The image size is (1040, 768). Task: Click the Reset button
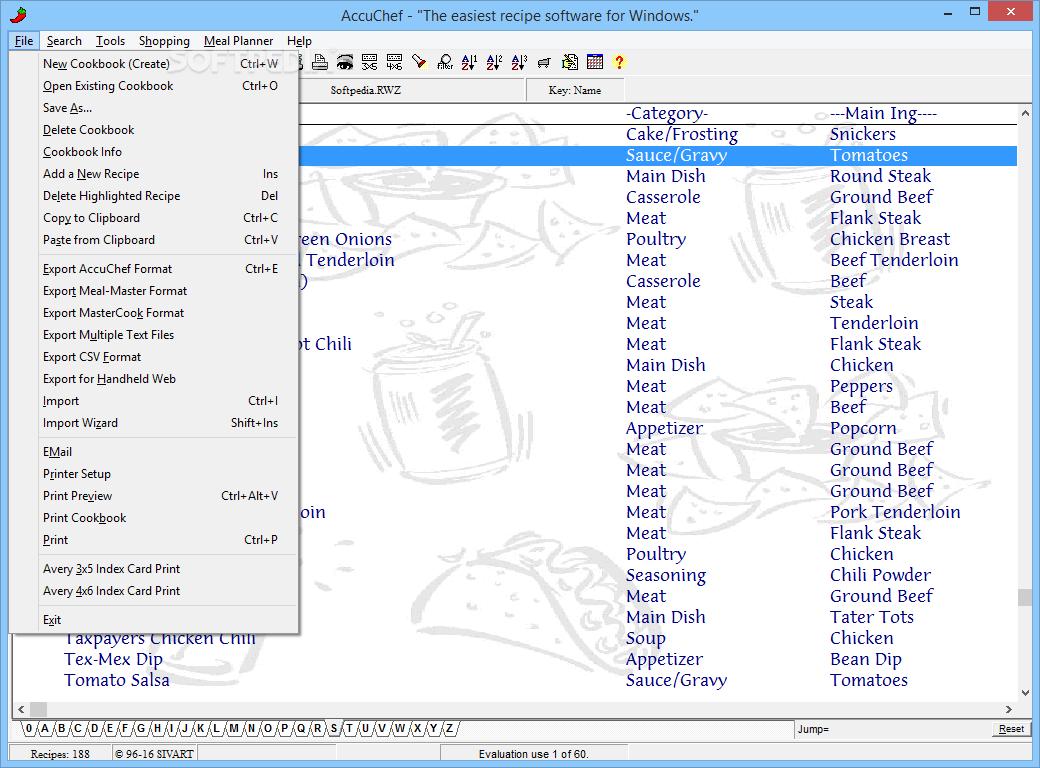(1011, 729)
